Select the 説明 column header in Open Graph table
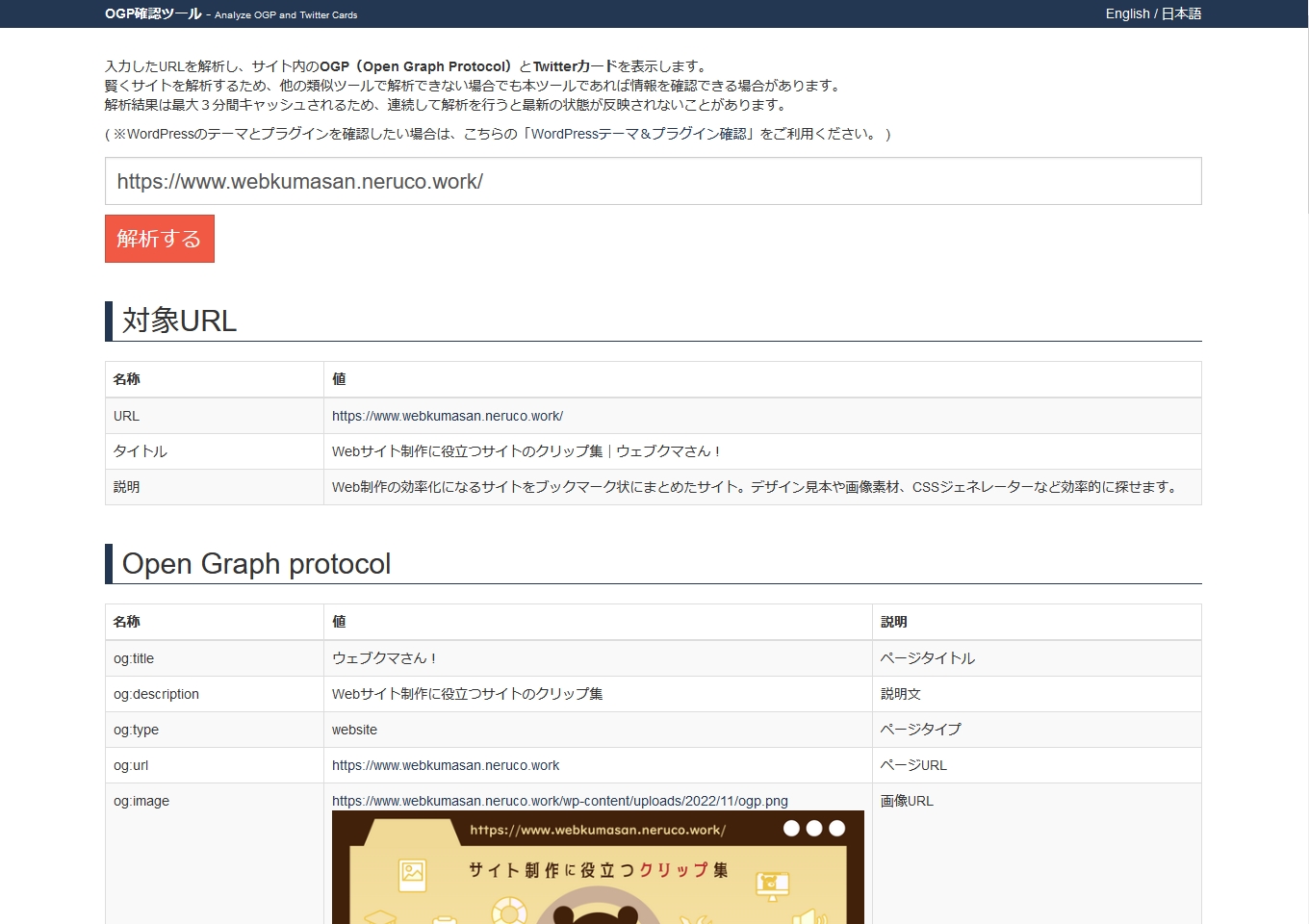This screenshot has width=1309, height=924. pyautogui.click(x=894, y=622)
